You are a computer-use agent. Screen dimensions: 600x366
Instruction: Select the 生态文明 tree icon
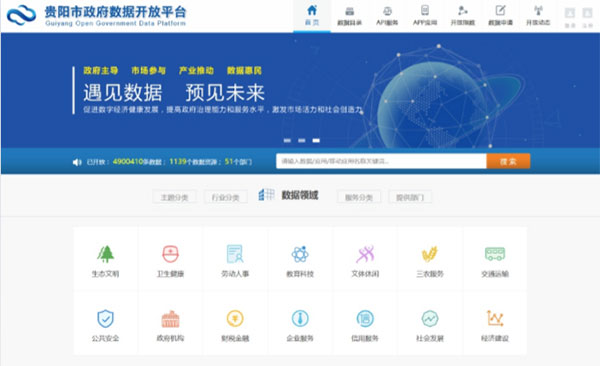click(x=106, y=254)
